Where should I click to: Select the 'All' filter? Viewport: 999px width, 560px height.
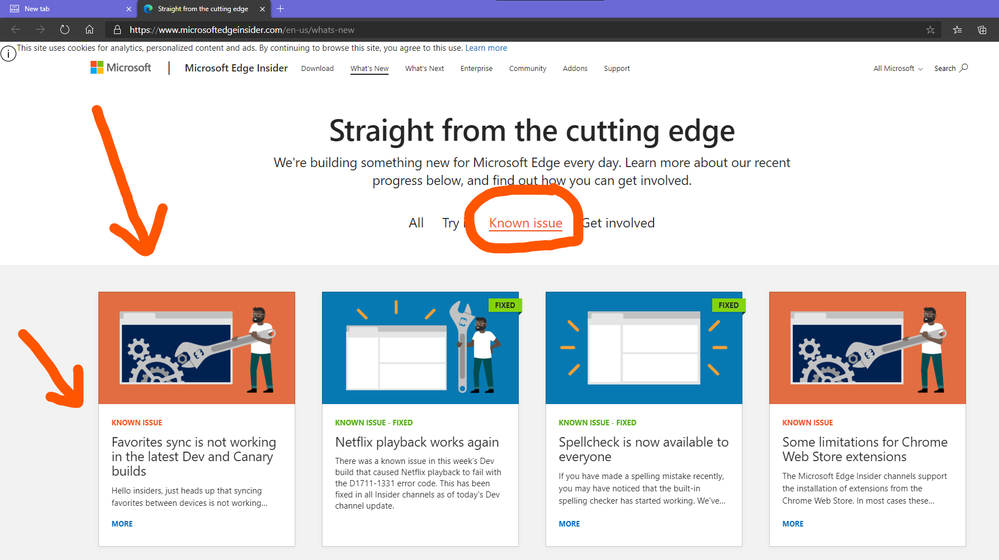(x=416, y=223)
